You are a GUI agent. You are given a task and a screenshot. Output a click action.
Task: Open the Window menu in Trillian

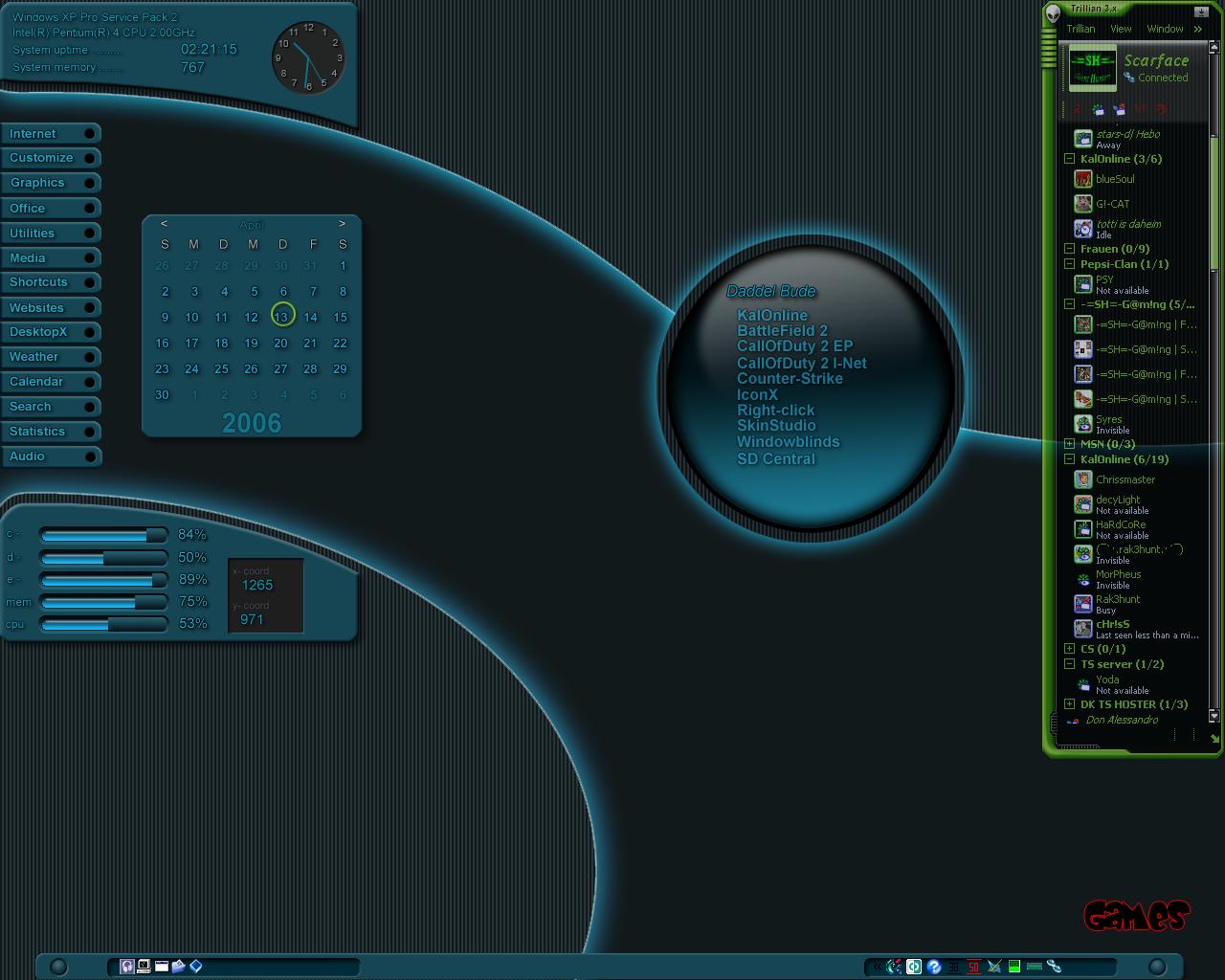[1165, 29]
